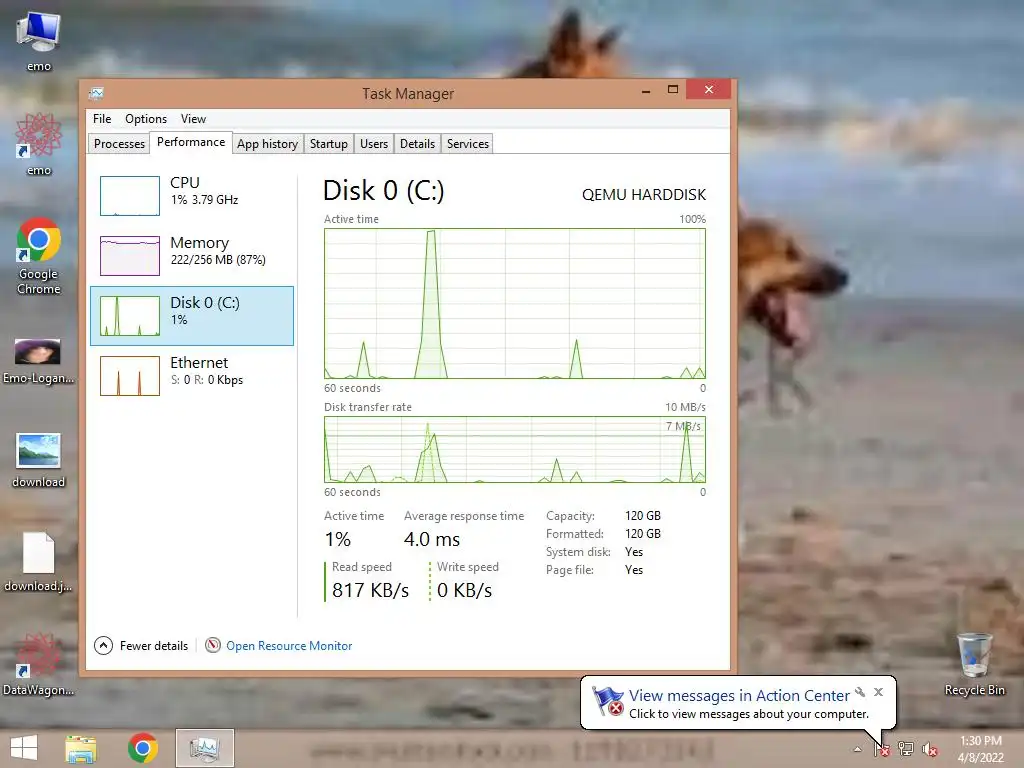Open the Startup tab
1024x768 pixels.
[328, 144]
